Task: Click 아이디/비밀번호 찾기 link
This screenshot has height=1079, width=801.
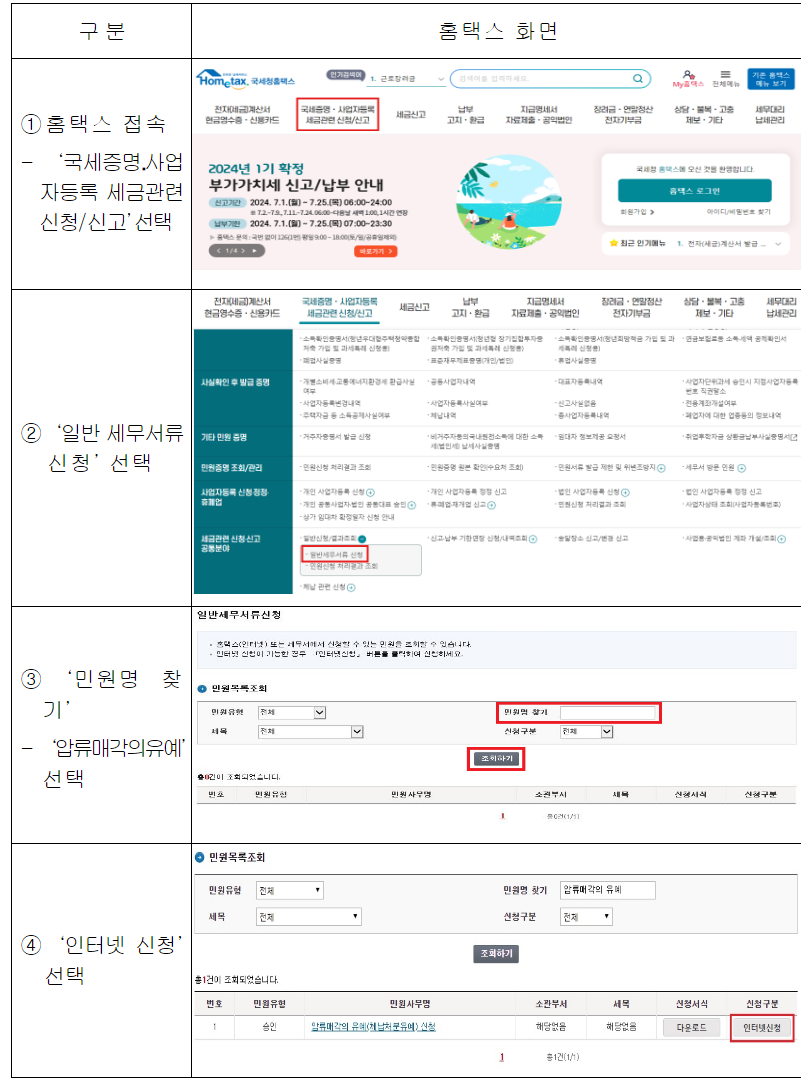Action: click(x=738, y=212)
